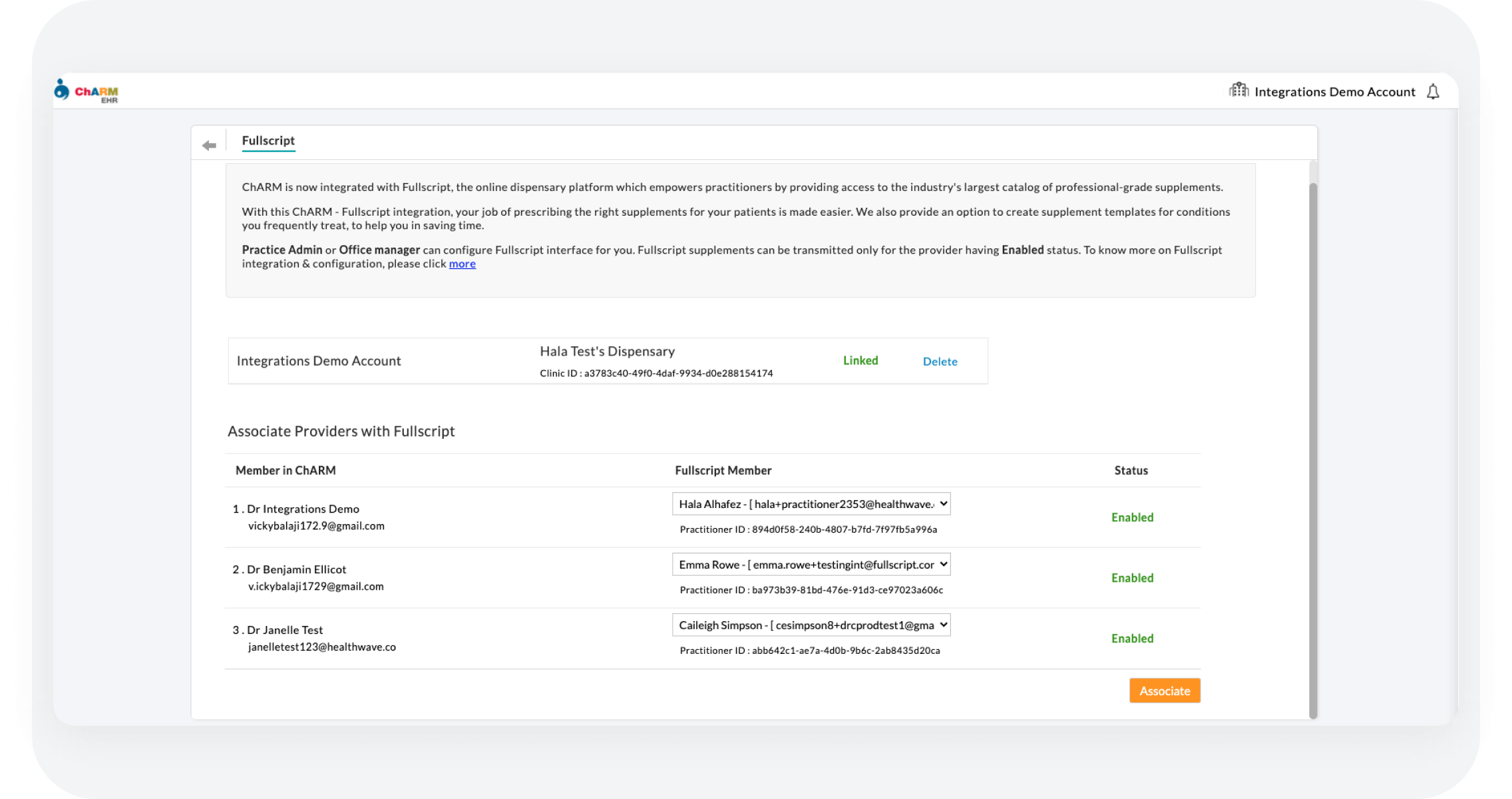Image resolution: width=1512 pixels, height=799 pixels.
Task: Click the Integrations Demo Account header name
Action: 1334,92
